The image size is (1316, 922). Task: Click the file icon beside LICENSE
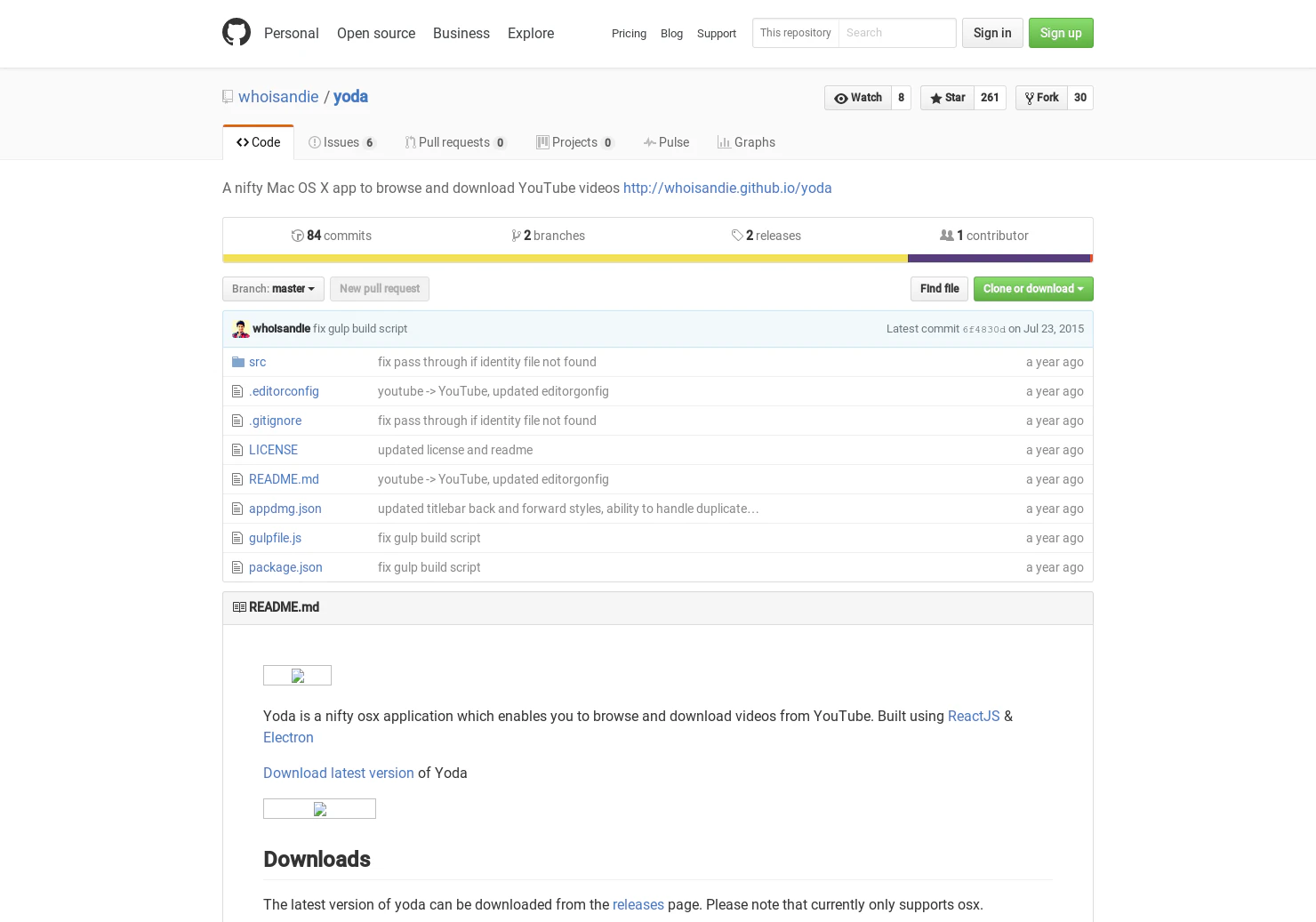237,450
